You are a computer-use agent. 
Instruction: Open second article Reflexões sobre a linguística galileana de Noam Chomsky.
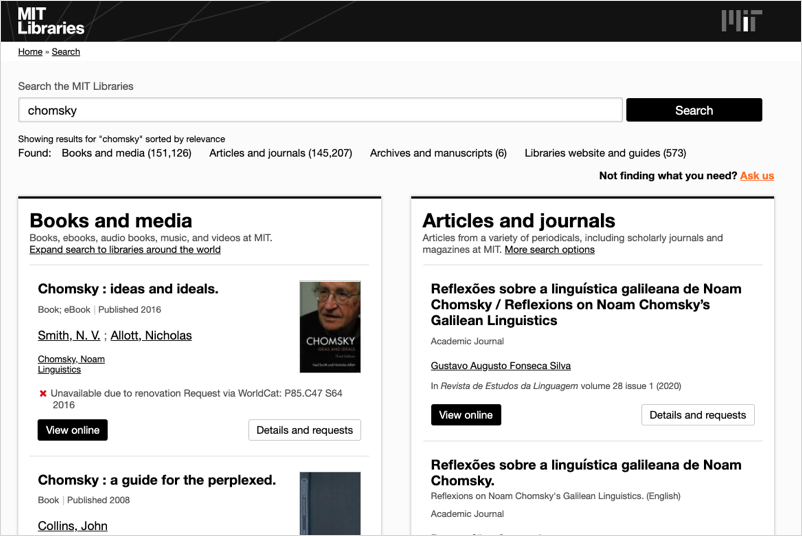(586, 473)
